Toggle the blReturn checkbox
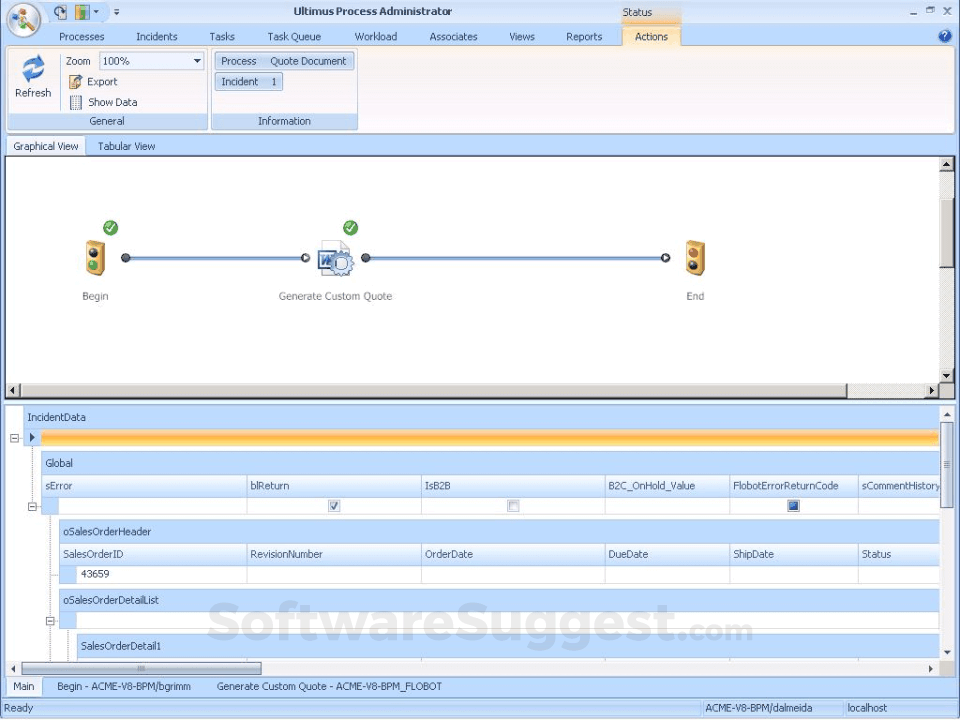 pos(334,506)
